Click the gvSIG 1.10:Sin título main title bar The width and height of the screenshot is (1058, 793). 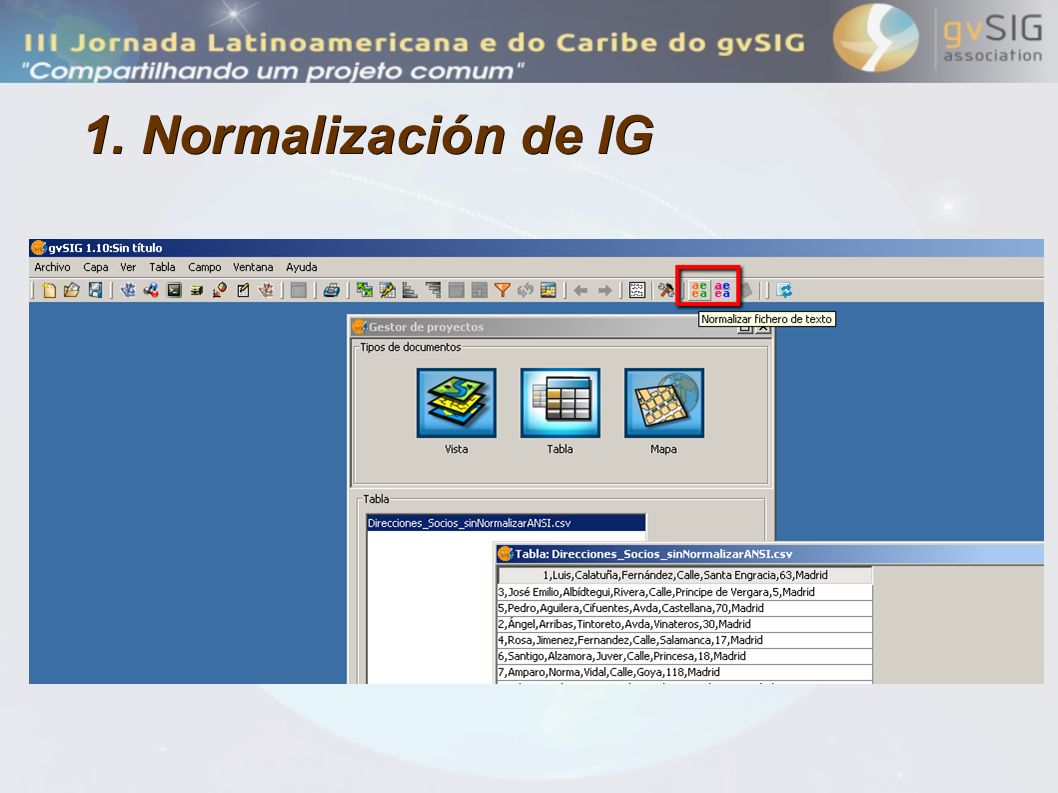click(x=536, y=248)
